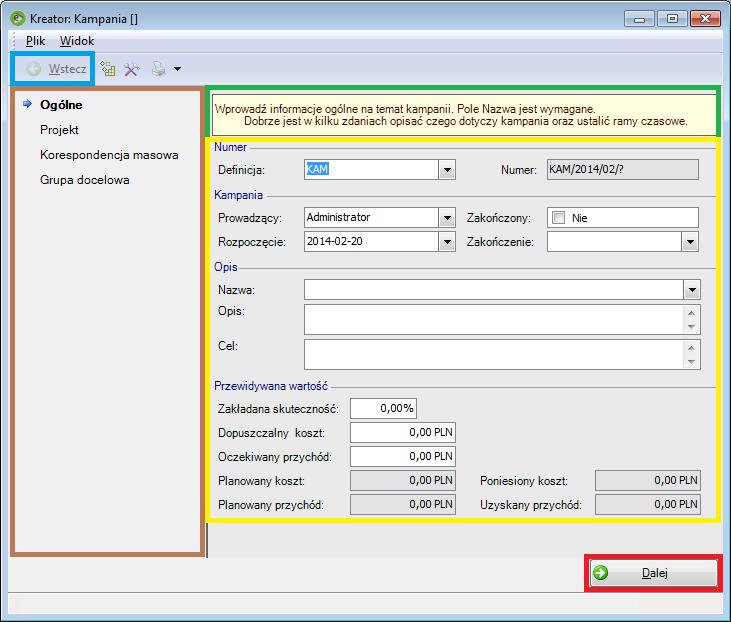Click the Planowany przychód value field
Image resolution: width=731 pixels, height=622 pixels.
pos(403,505)
